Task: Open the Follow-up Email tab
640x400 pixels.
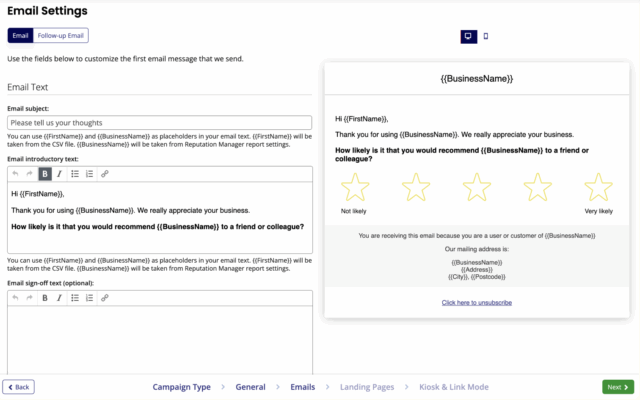Action: 60,36
